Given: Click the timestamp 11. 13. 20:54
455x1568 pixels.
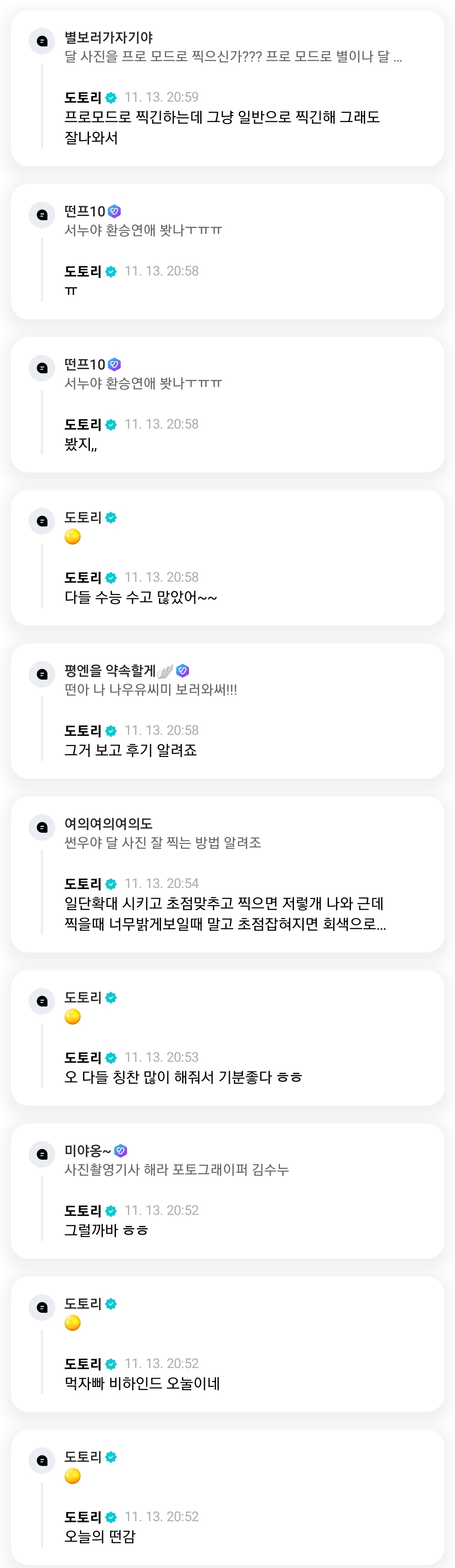Looking at the screenshot, I should tap(161, 883).
